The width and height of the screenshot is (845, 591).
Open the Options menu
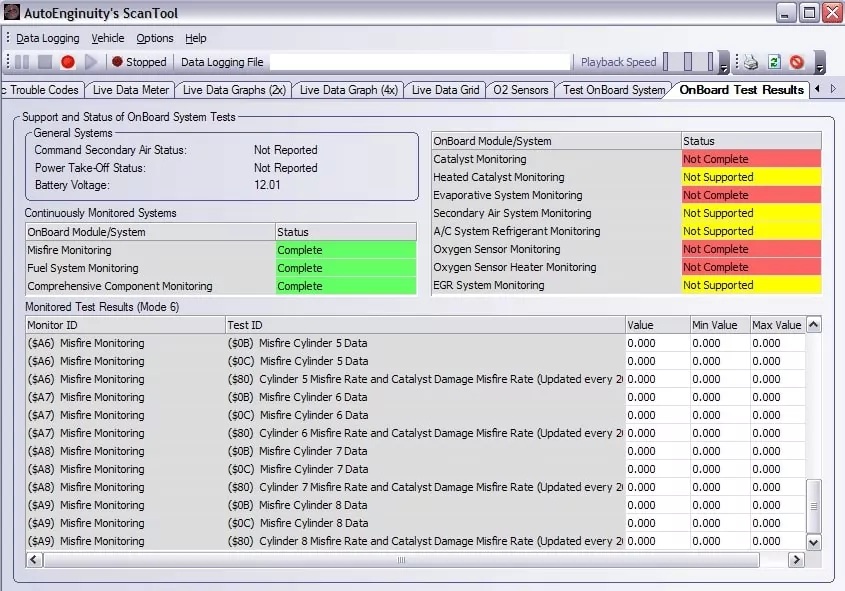pos(155,38)
